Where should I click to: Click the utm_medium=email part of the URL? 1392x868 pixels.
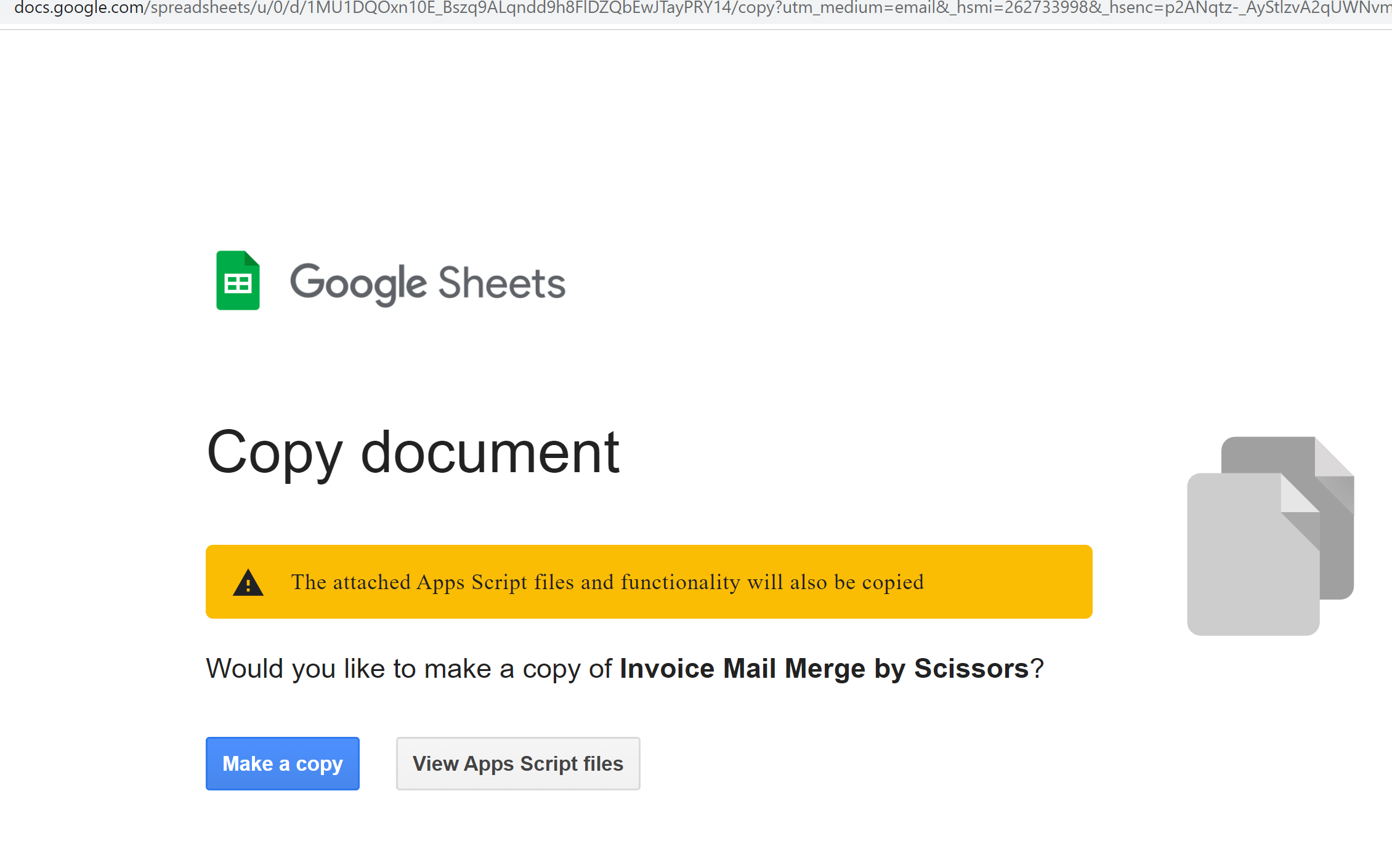click(859, 8)
